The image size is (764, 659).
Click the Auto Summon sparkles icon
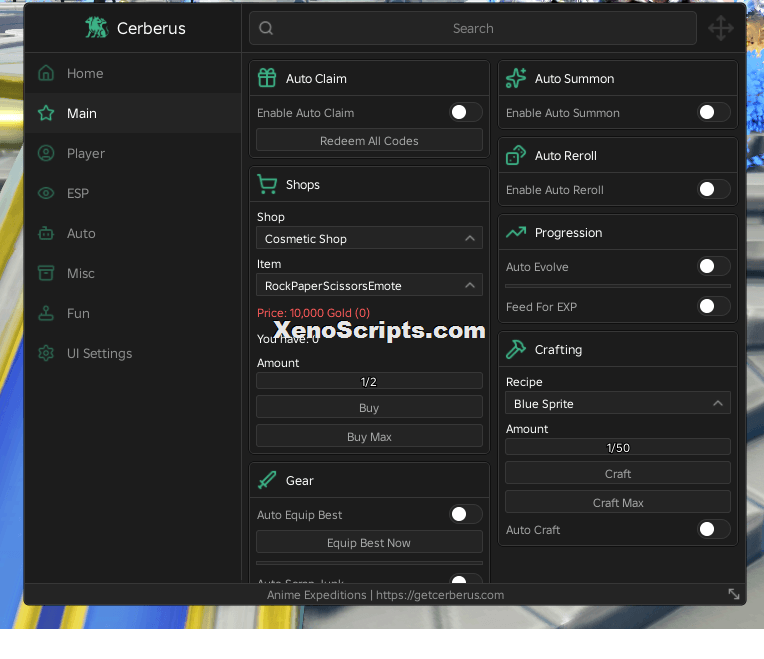[x=516, y=78]
